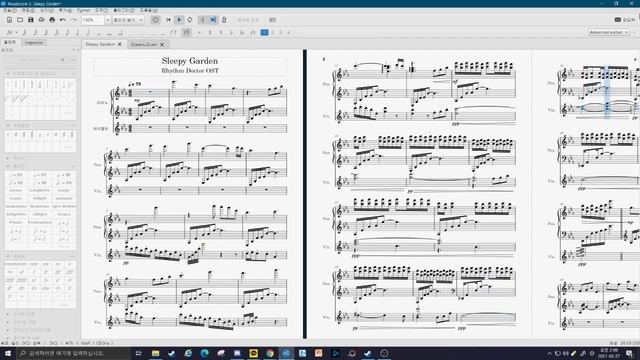Select the Sleepy Garden title text
Viewport: 640px width, 360px height.
(190, 61)
